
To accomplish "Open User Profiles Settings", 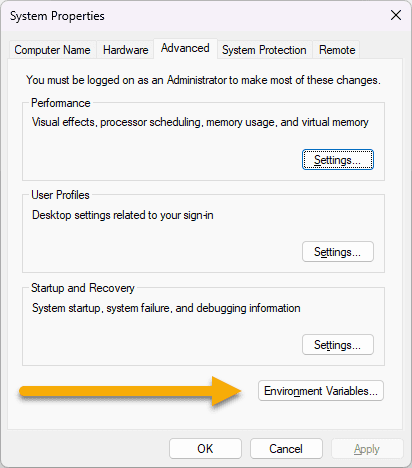I will coord(338,252).
